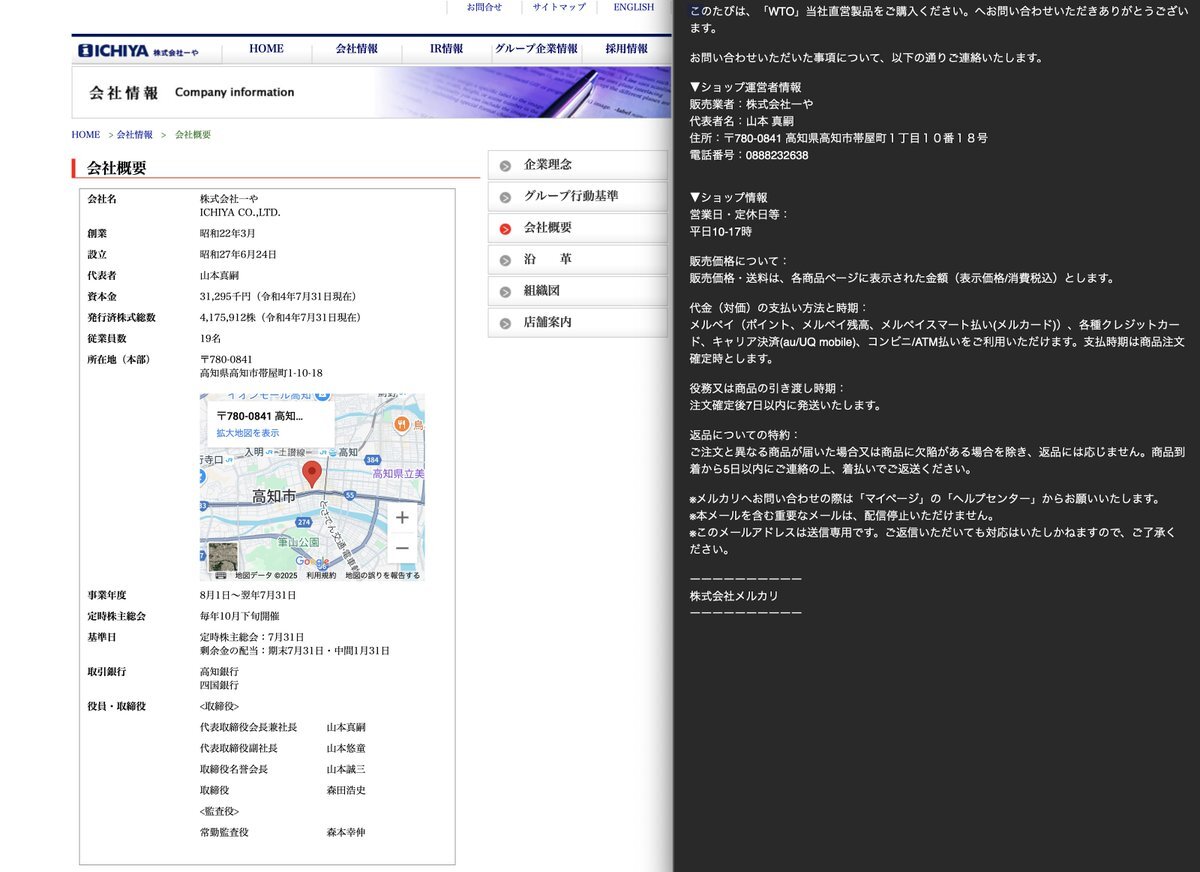Click 拡大地図を表示 on the map
Screen dimensions: 1200x872
pyautogui.click(x=248, y=433)
